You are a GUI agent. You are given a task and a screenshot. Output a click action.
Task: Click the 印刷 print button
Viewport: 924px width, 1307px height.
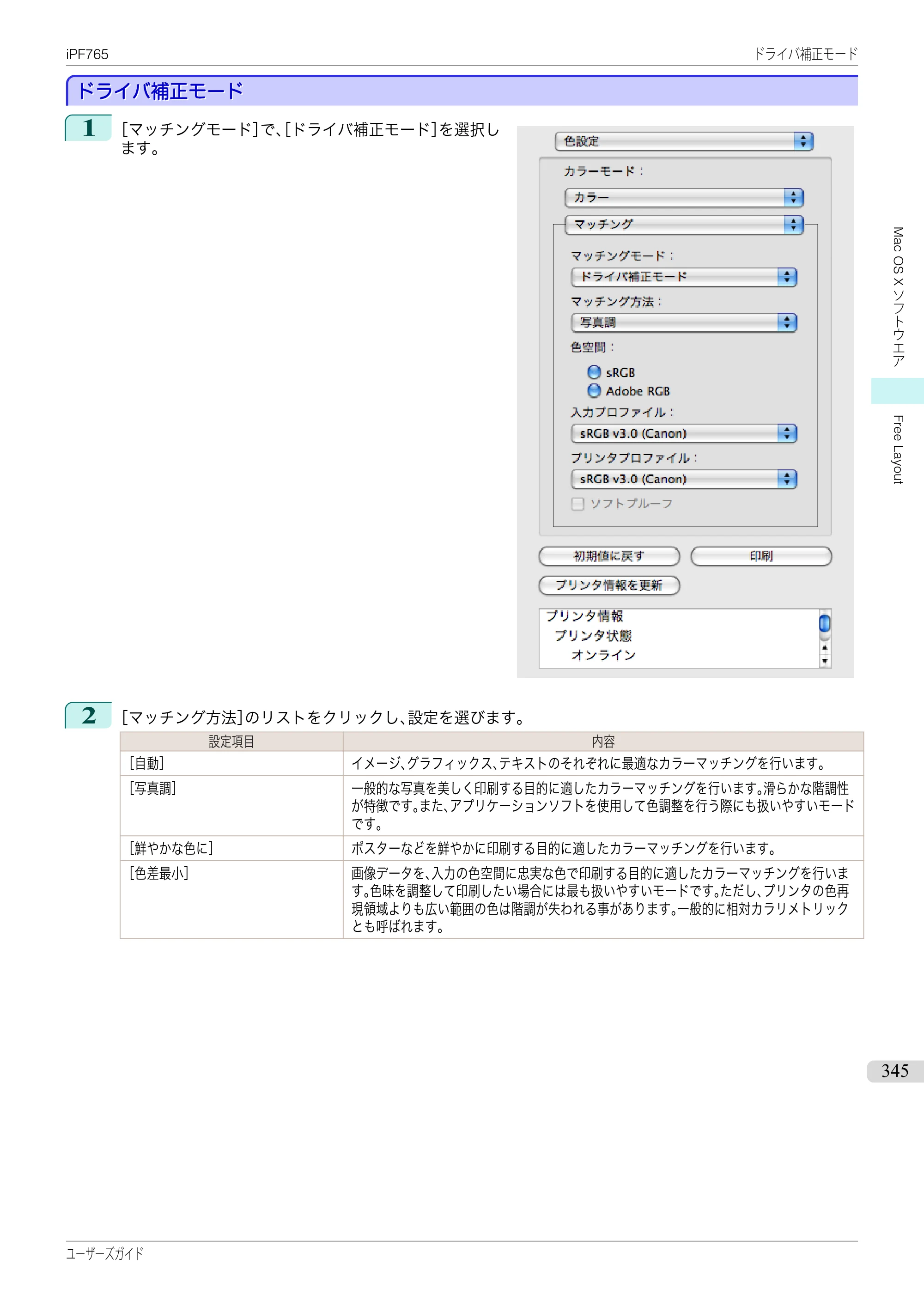(761, 556)
